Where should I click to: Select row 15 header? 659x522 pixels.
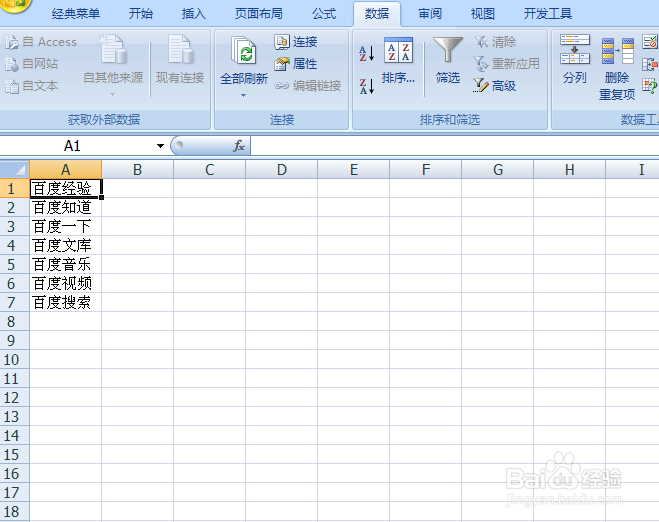(x=15, y=454)
